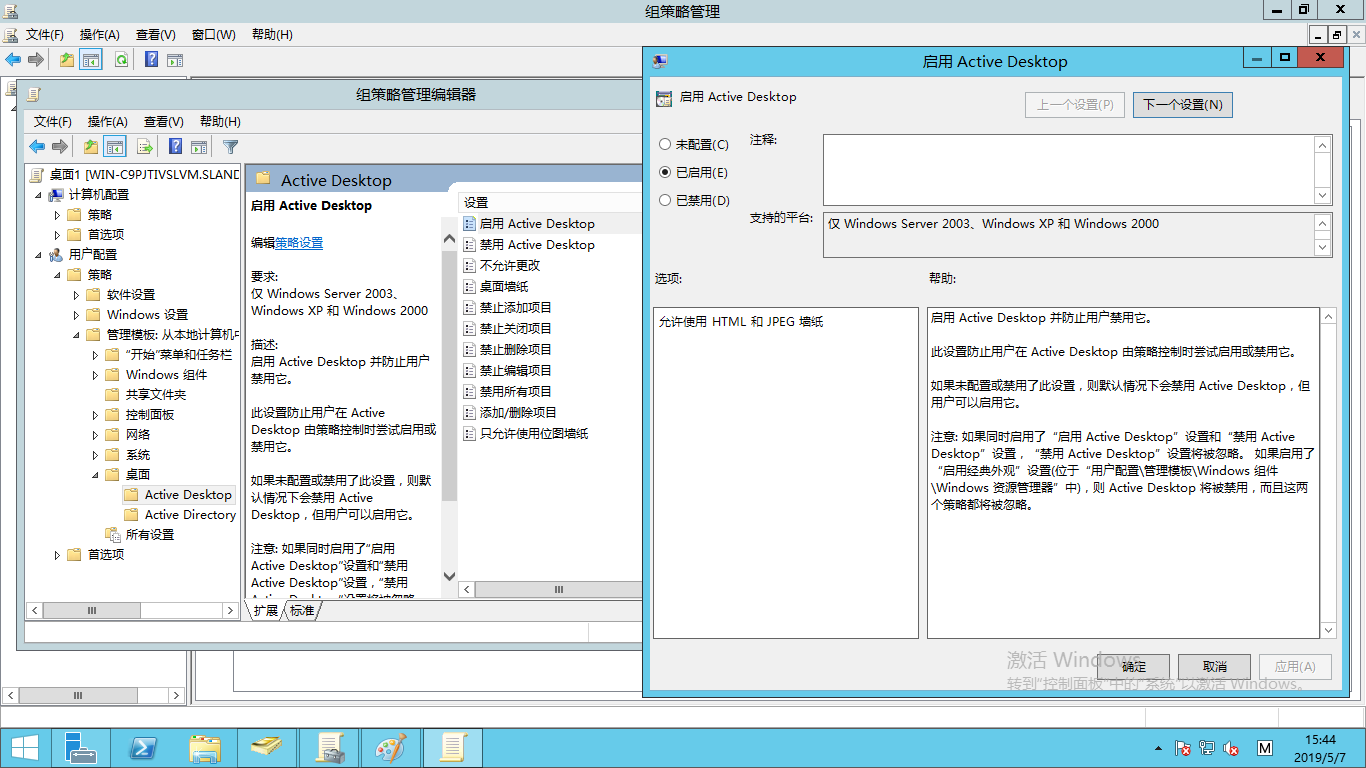The height and width of the screenshot is (768, 1366).
Task: Click 下一个设置(N) button
Action: (x=1182, y=105)
